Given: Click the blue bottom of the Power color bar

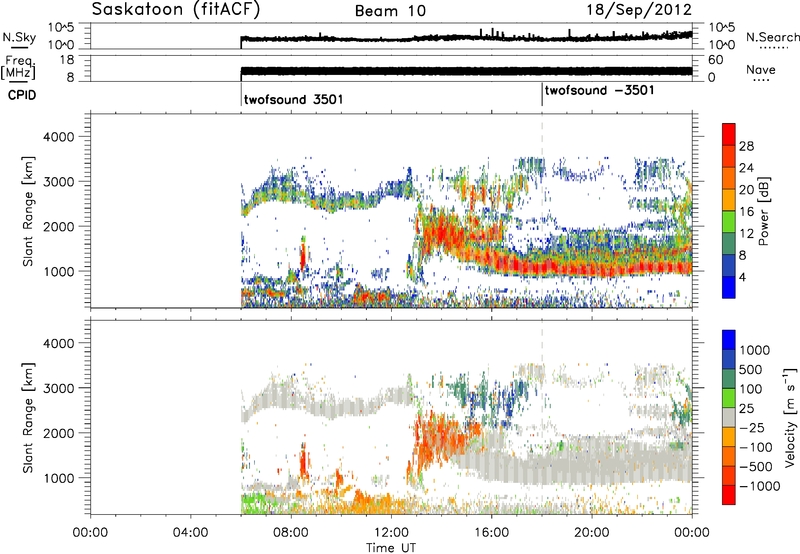Looking at the screenshot, I should (729, 287).
